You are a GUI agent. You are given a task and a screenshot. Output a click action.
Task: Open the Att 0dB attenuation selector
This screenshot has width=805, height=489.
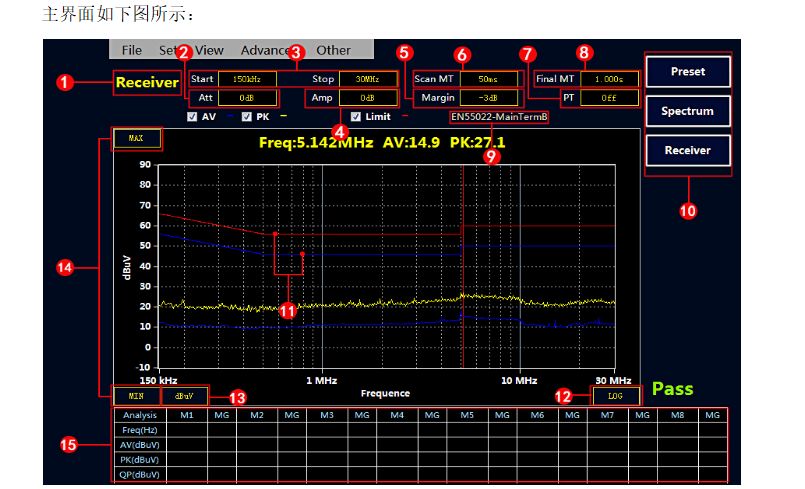click(233, 98)
